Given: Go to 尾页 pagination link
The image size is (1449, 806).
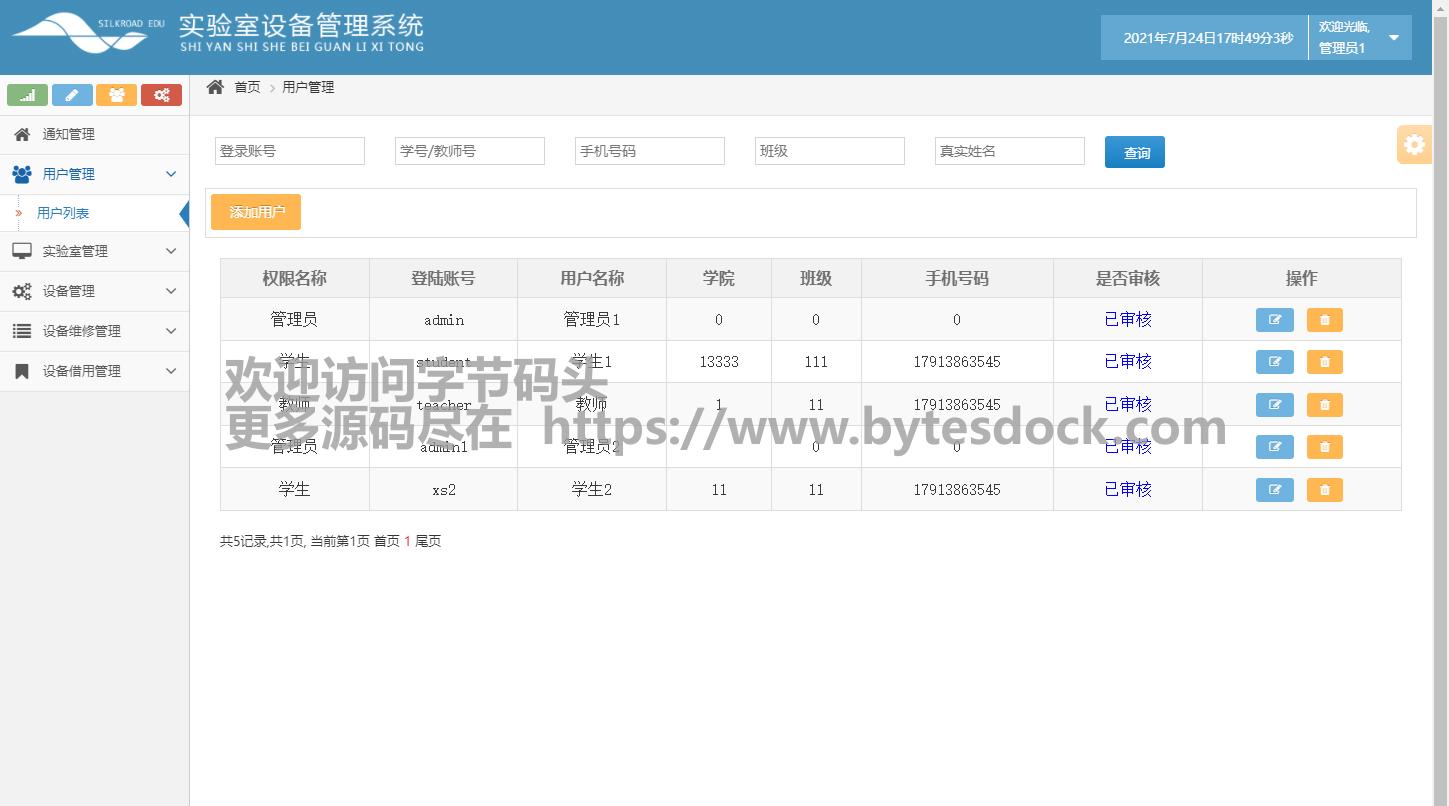Looking at the screenshot, I should 428,541.
